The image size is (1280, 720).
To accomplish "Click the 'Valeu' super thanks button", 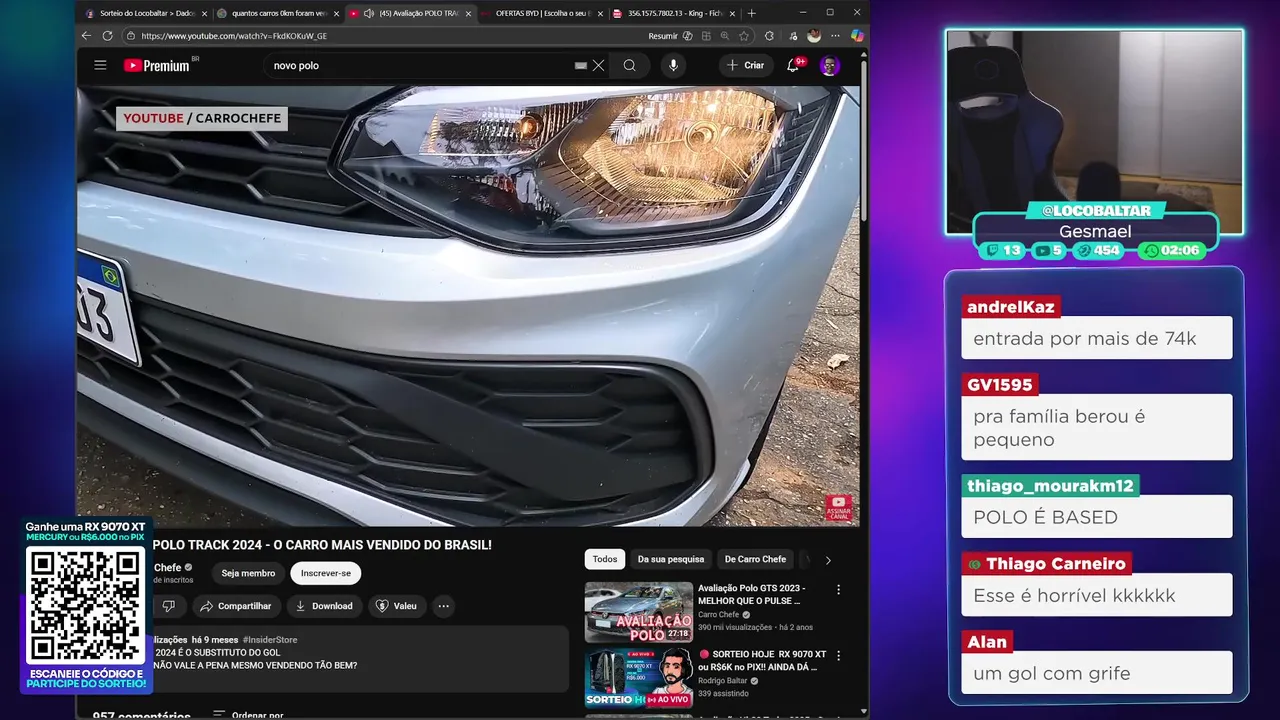I will [x=397, y=606].
